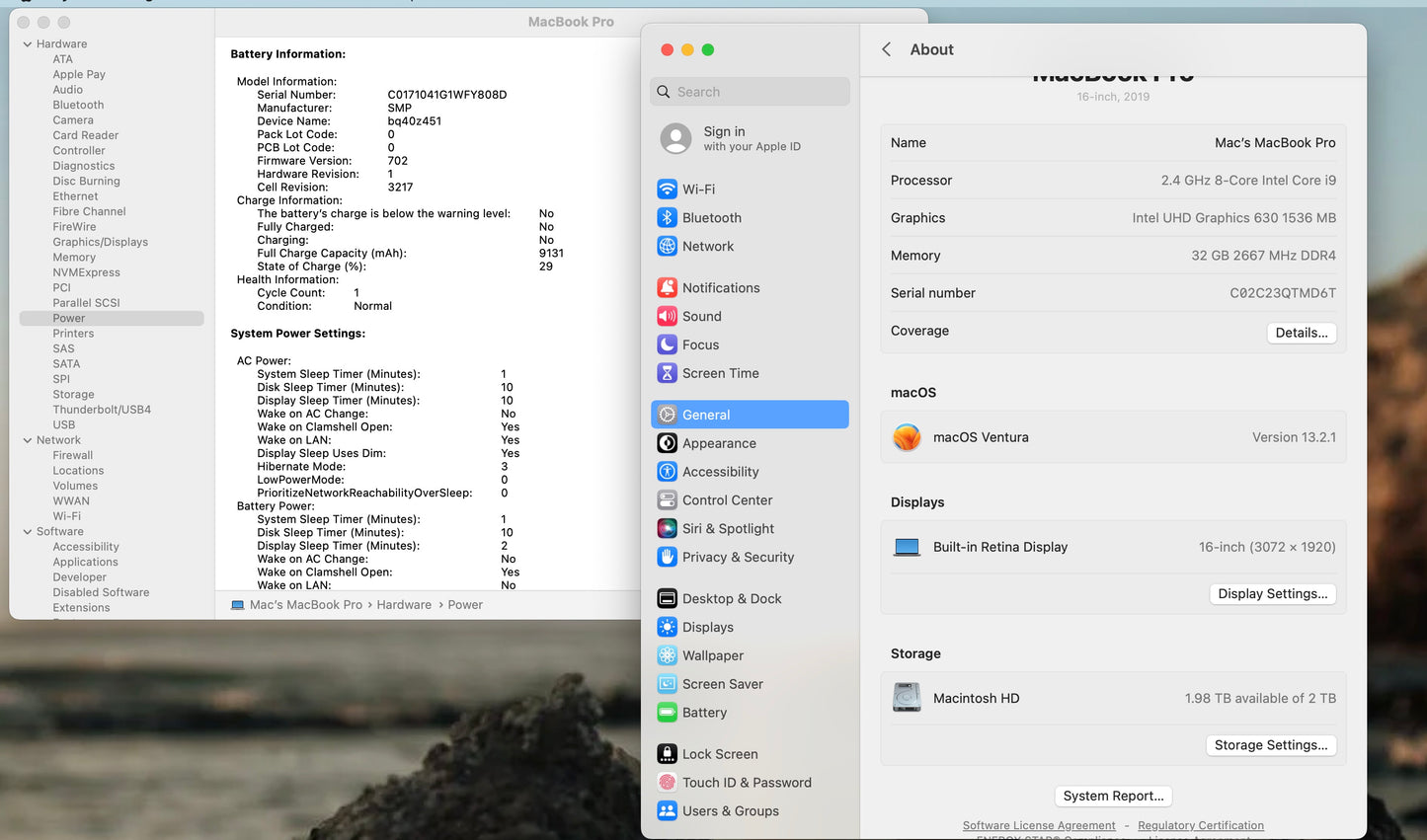Open Bluetooth settings via its icon

[667, 218]
